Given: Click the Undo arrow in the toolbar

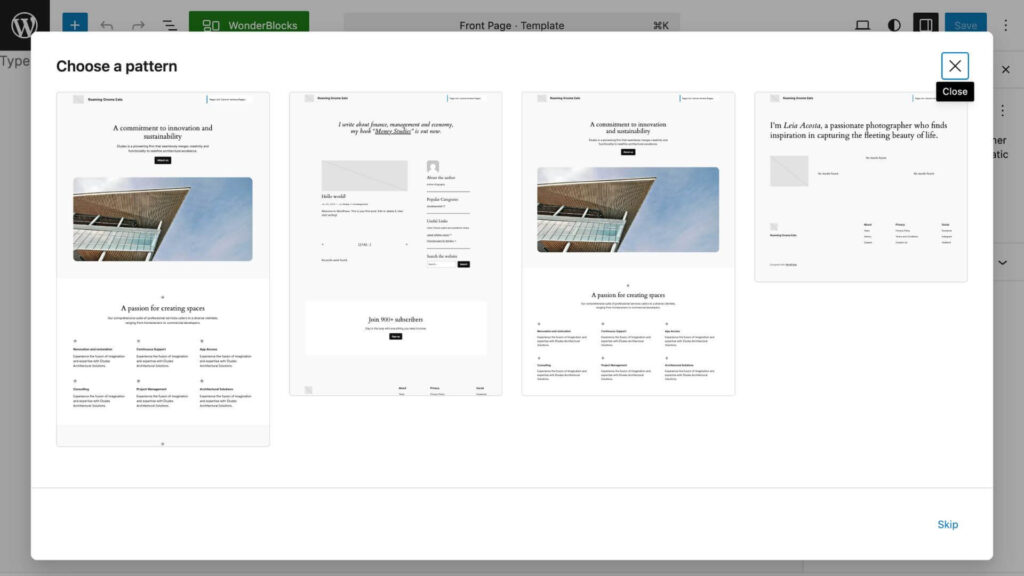Looking at the screenshot, I should 107,25.
